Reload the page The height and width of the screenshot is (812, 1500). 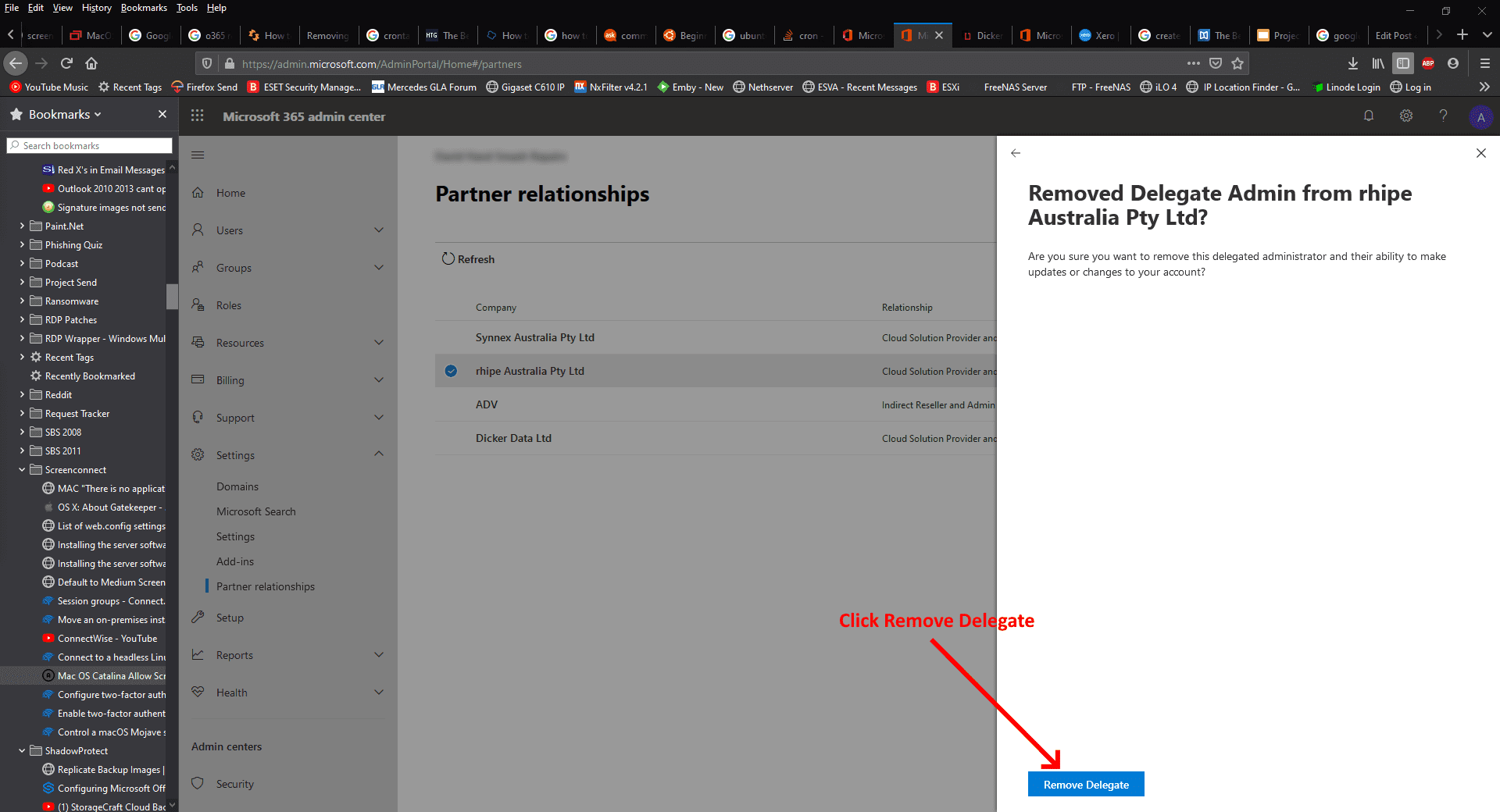pos(66,63)
